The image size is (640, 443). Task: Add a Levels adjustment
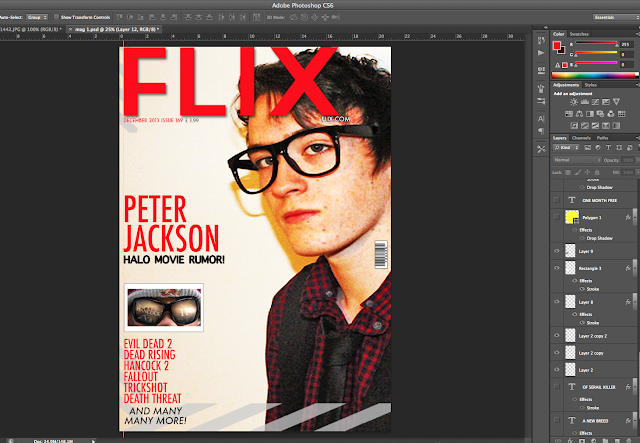point(584,102)
